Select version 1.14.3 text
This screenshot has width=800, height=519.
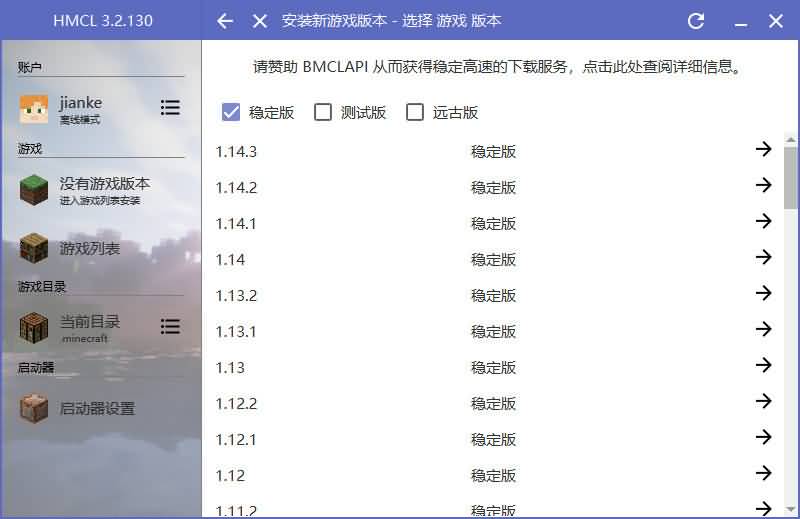tap(236, 152)
